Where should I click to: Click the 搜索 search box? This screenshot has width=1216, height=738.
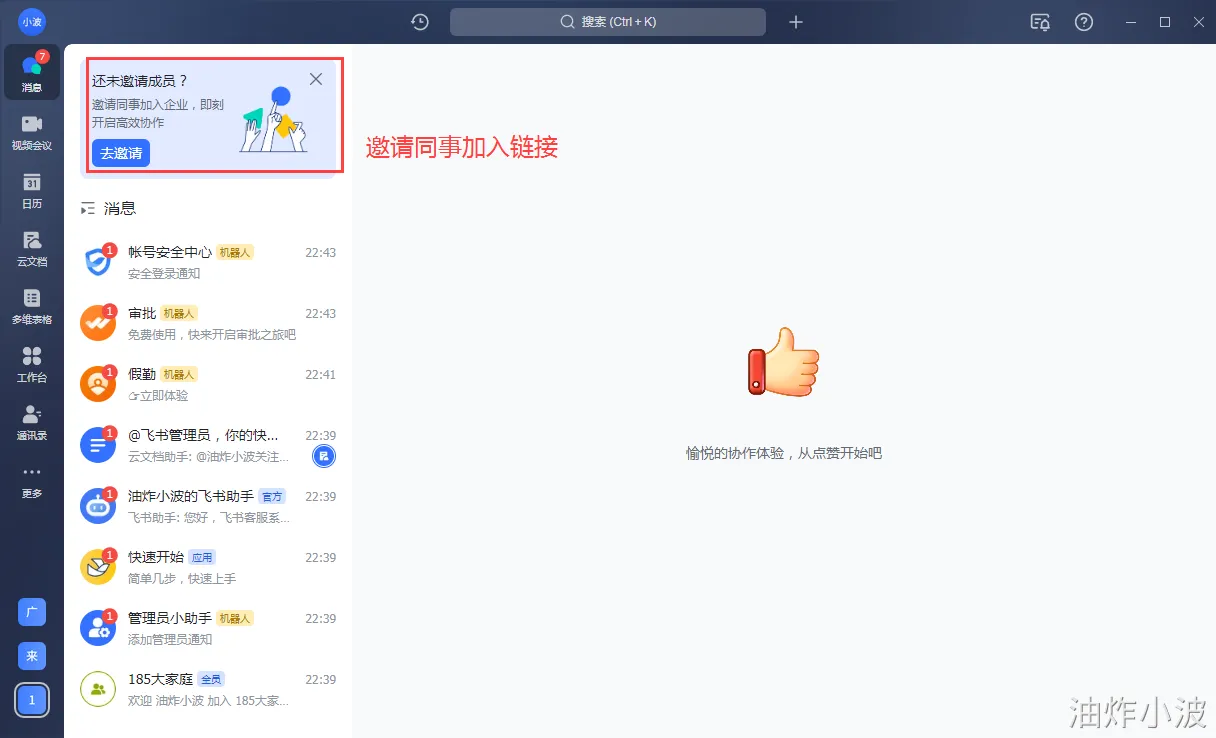click(x=608, y=22)
